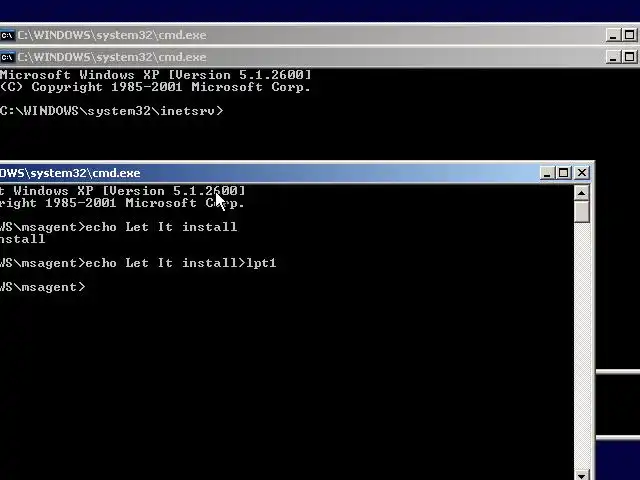Minimize the topmost background cmd.exe window
The width and height of the screenshot is (640, 480).
click(x=613, y=36)
